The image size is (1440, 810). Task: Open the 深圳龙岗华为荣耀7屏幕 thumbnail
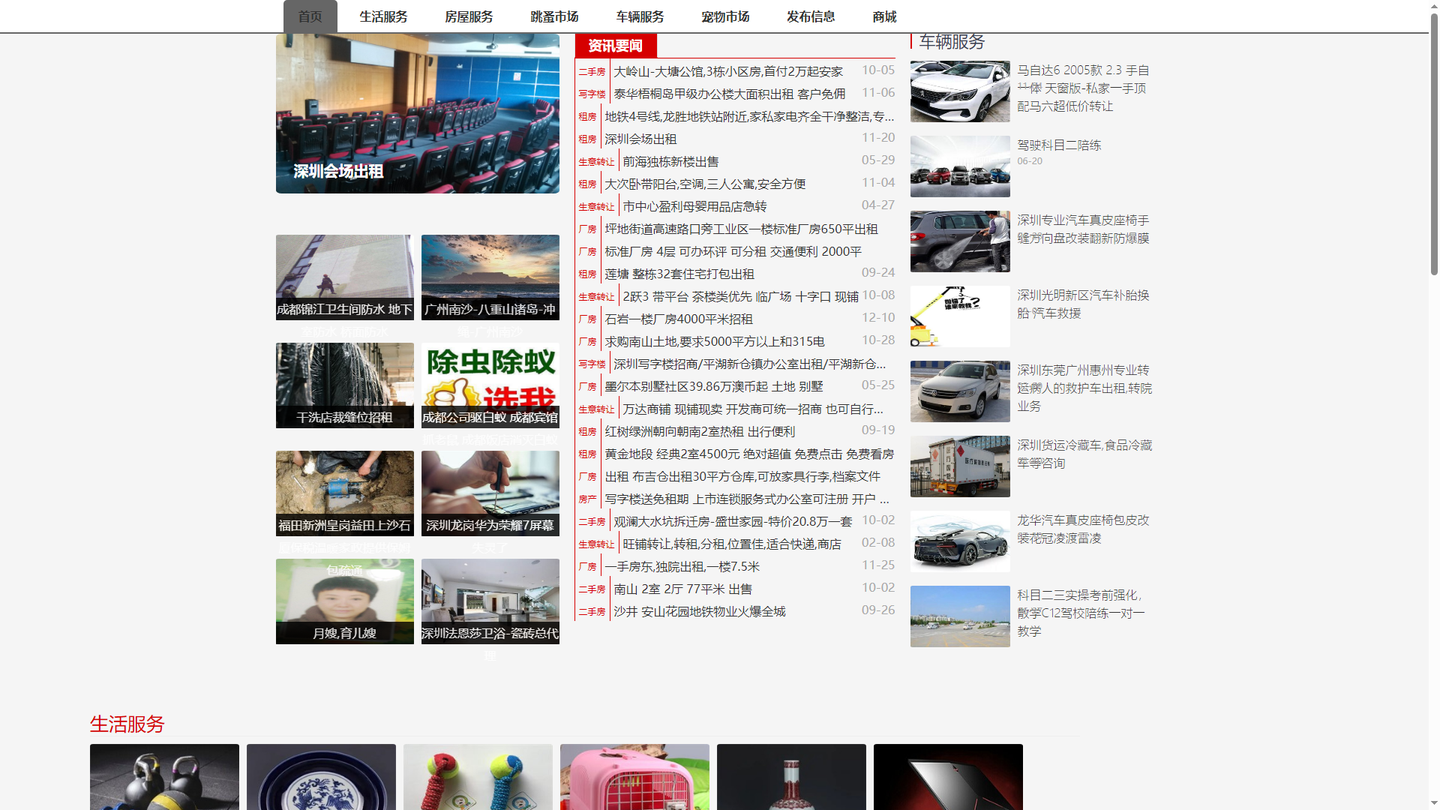point(490,493)
